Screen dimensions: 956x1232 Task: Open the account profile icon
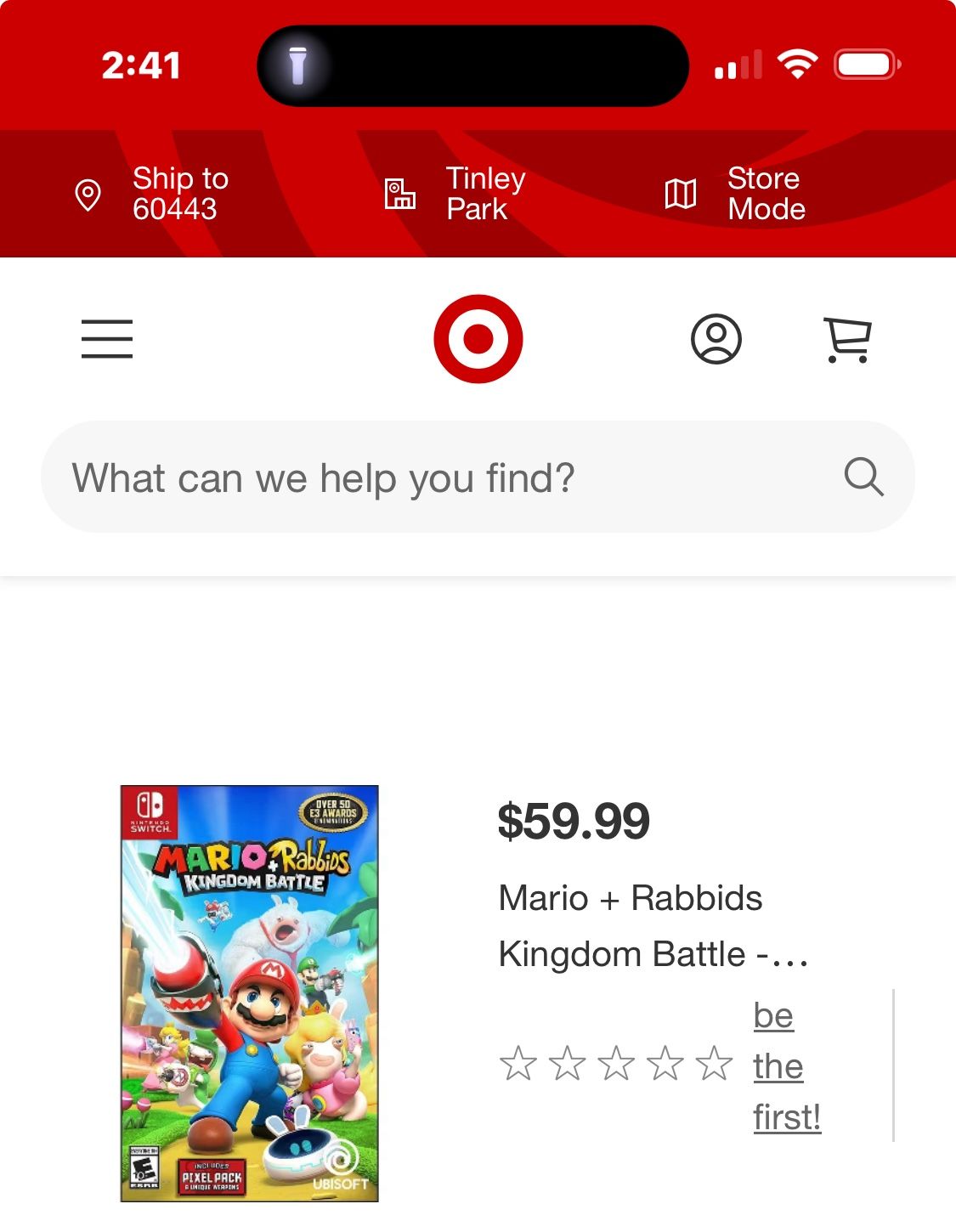click(716, 338)
